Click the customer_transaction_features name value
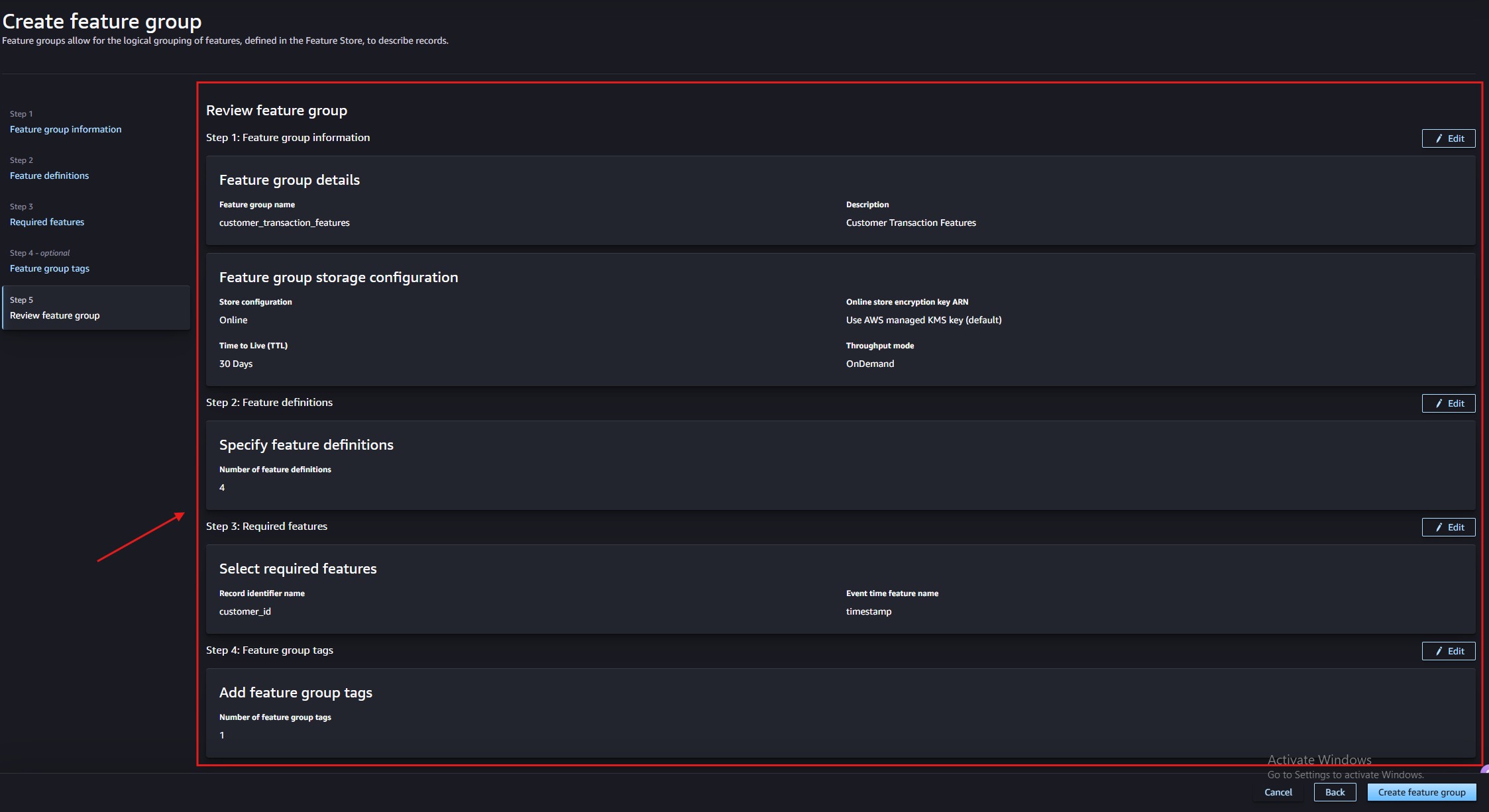 point(284,223)
